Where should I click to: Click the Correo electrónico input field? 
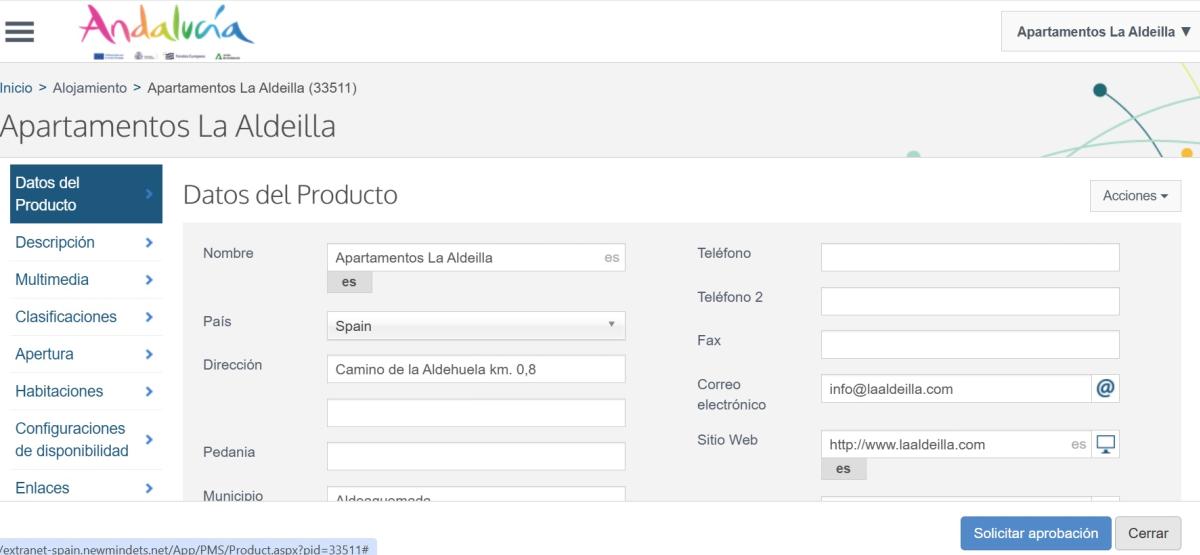956,389
